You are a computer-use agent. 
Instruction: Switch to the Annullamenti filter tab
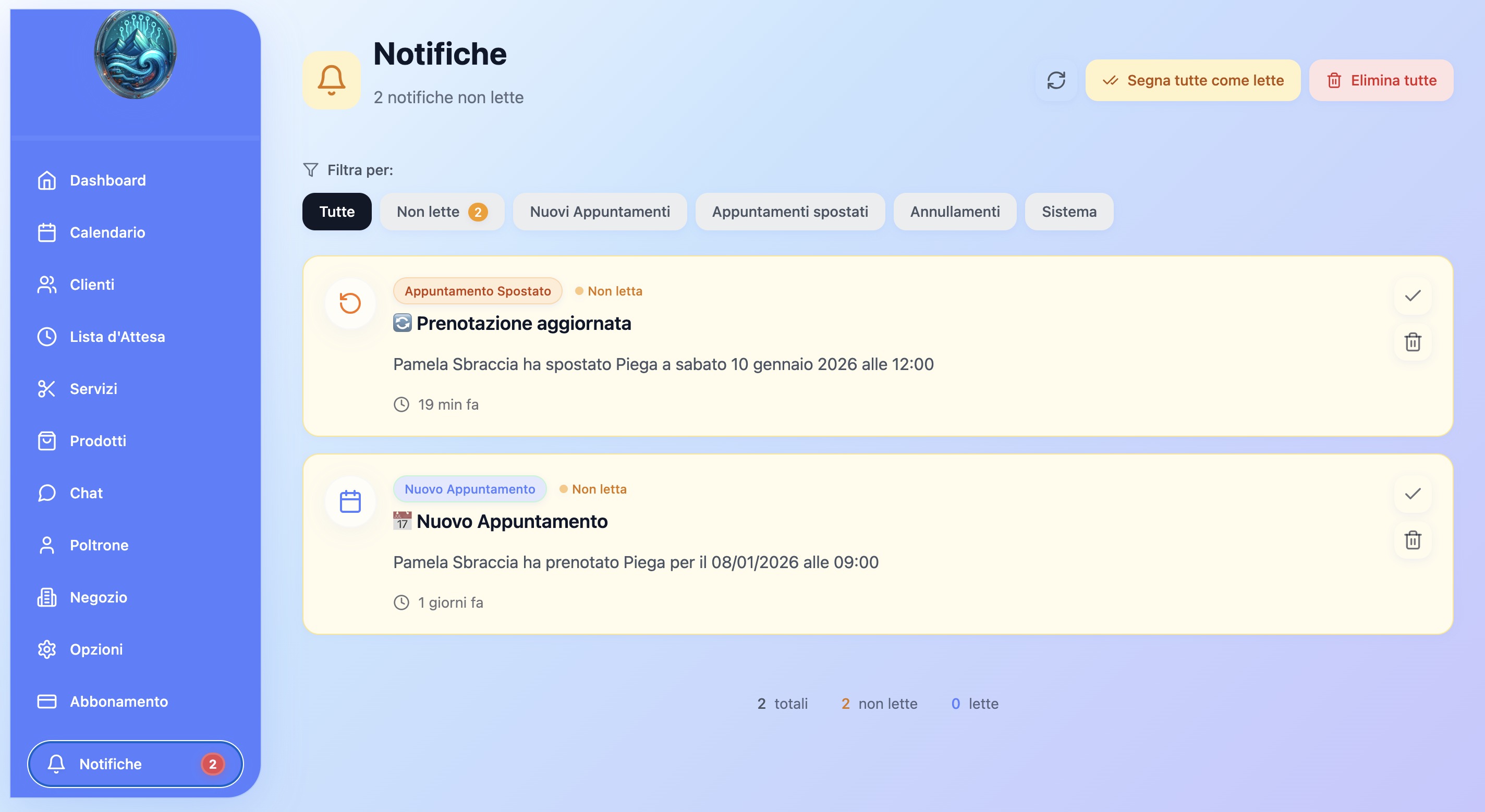(x=955, y=212)
